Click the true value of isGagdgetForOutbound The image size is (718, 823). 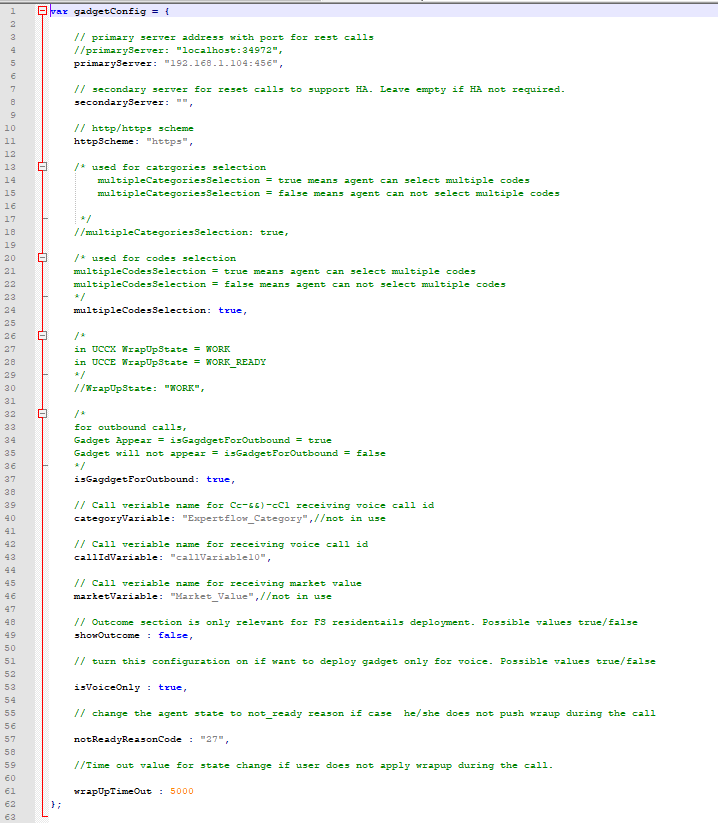click(x=217, y=479)
